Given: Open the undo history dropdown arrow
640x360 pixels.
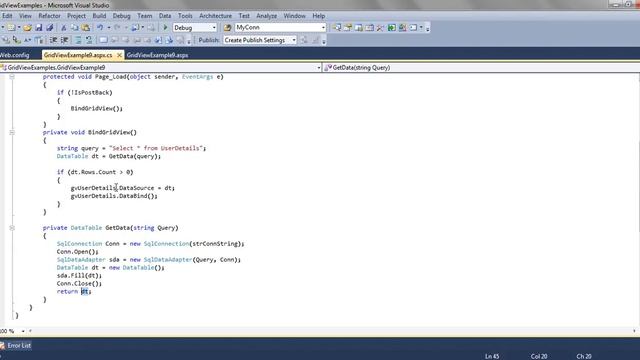Looking at the screenshot, I should coord(109,28).
